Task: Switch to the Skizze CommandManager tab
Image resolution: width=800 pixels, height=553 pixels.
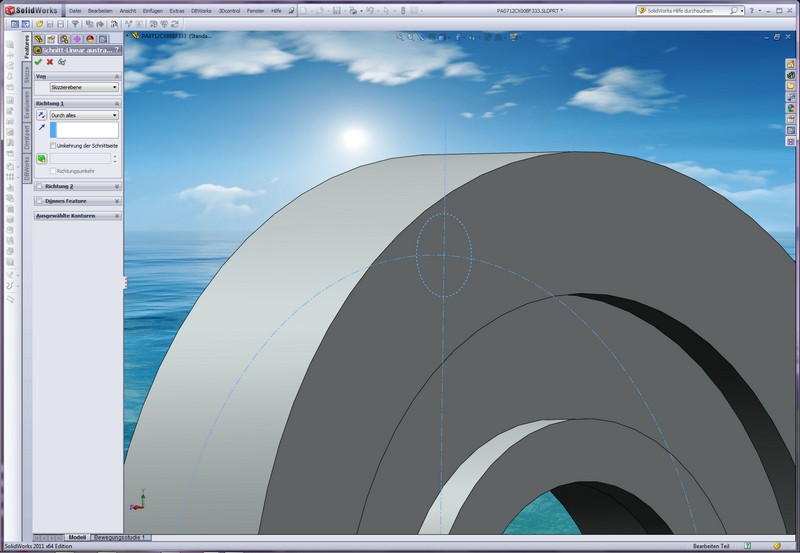Action: click(27, 76)
